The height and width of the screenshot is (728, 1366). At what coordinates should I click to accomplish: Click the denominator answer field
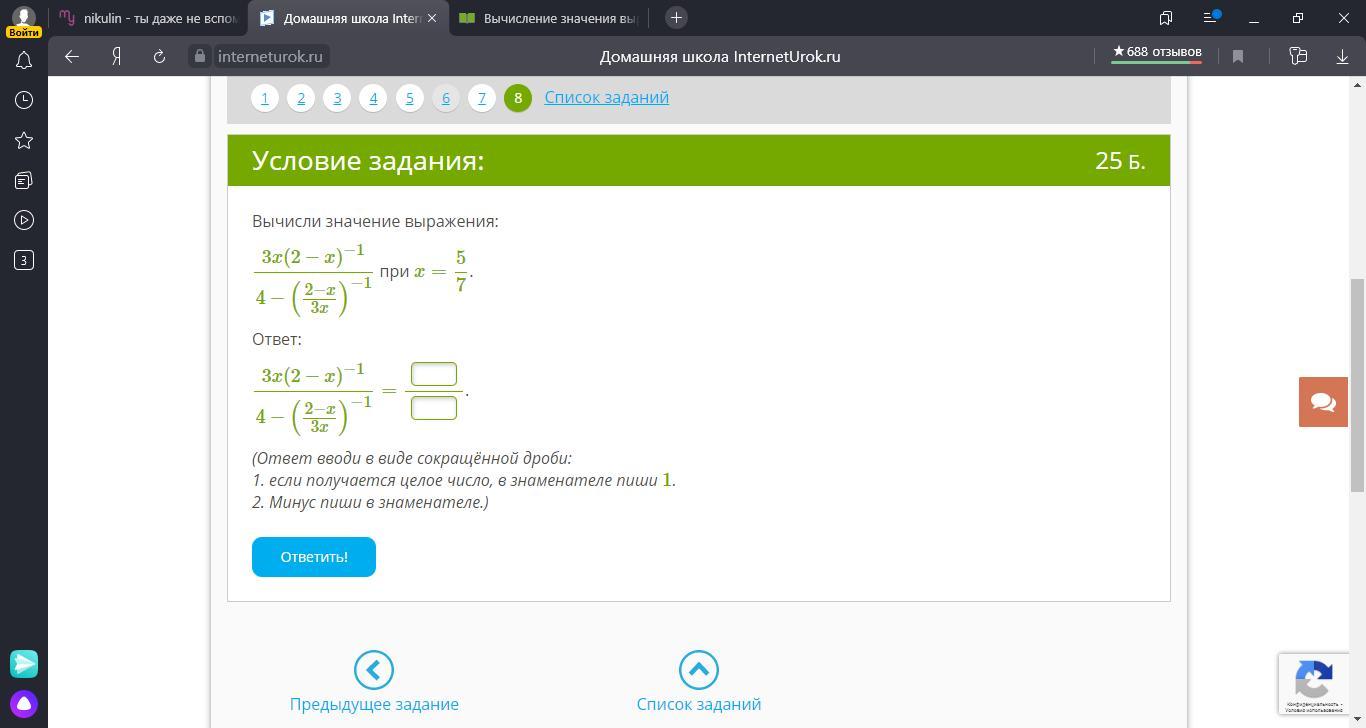pyautogui.click(x=434, y=408)
